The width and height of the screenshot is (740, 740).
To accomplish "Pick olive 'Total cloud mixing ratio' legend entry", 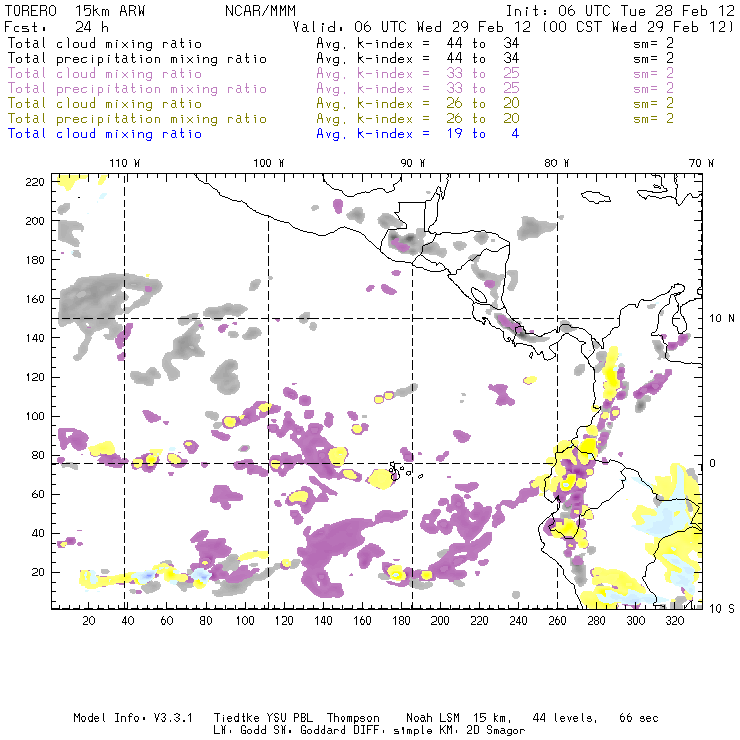I will click(x=105, y=103).
